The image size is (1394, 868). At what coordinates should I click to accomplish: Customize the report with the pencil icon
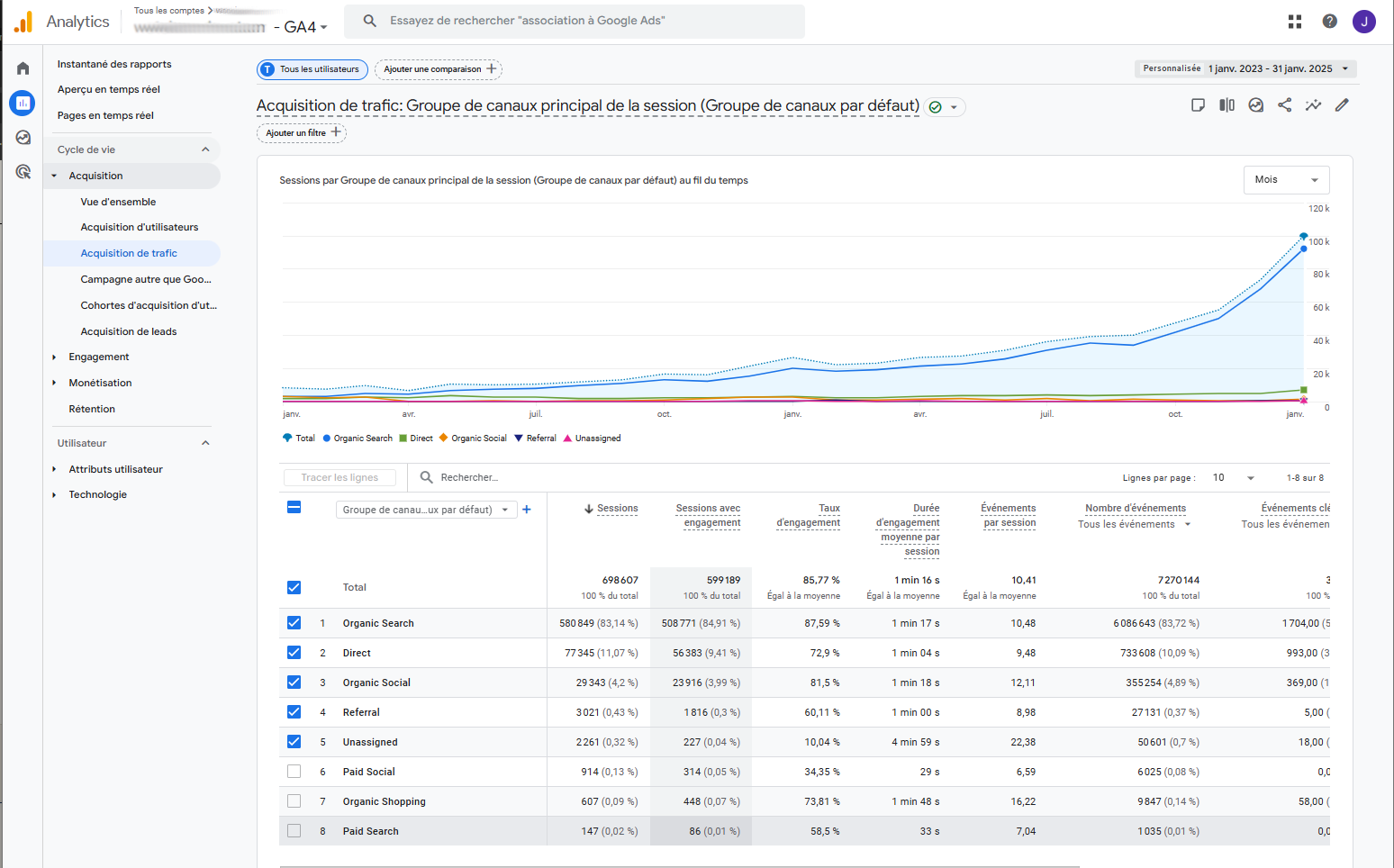click(x=1342, y=105)
